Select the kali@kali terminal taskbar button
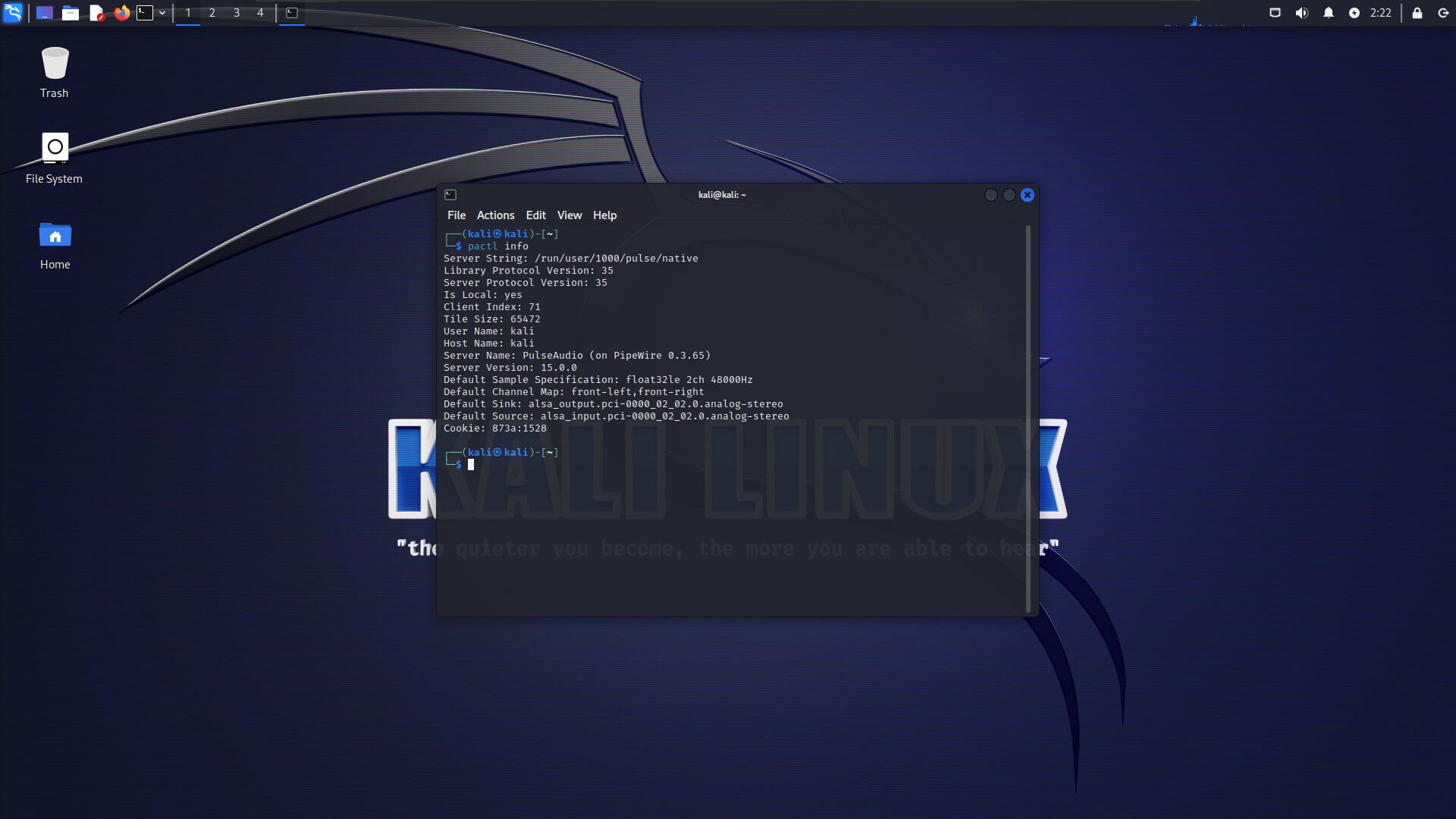Screen dimensions: 1456x819 coord(292,12)
